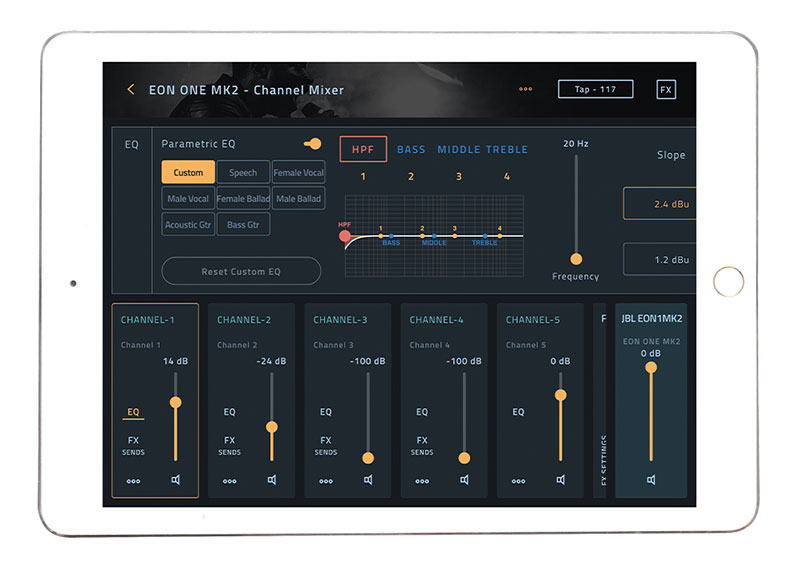
Task: Click the Channel-1 volume fader knob
Action: pyautogui.click(x=176, y=402)
